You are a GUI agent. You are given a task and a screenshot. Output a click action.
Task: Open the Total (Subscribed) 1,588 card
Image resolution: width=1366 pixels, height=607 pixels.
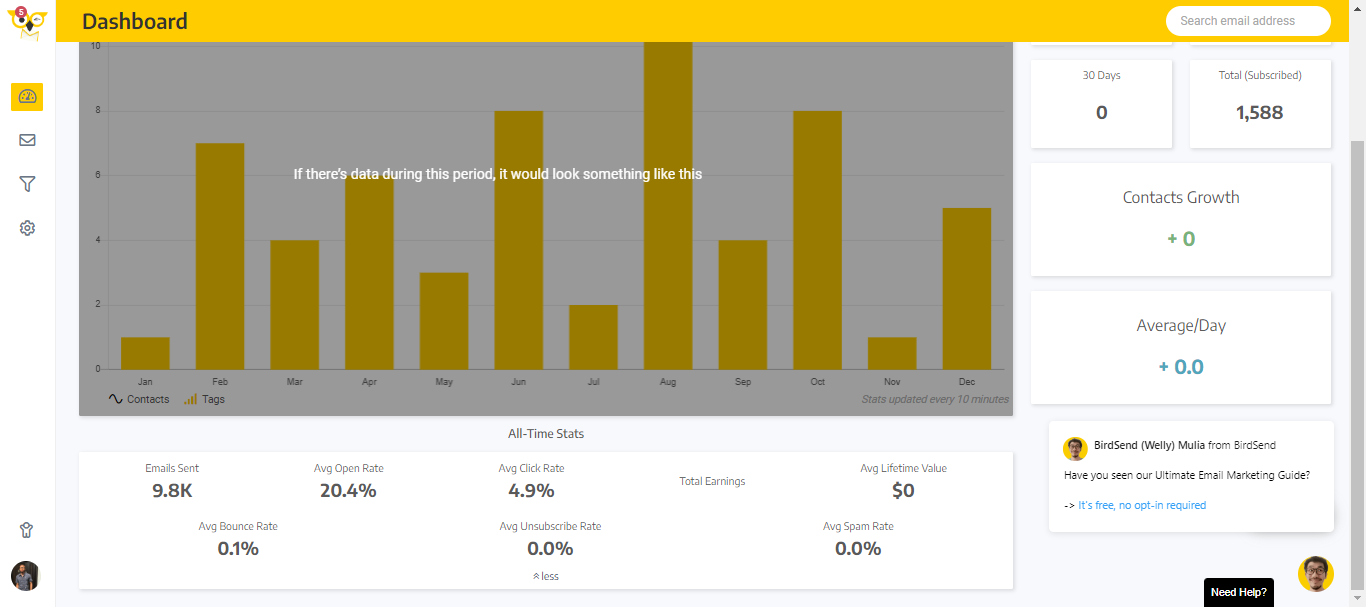[x=1260, y=103]
